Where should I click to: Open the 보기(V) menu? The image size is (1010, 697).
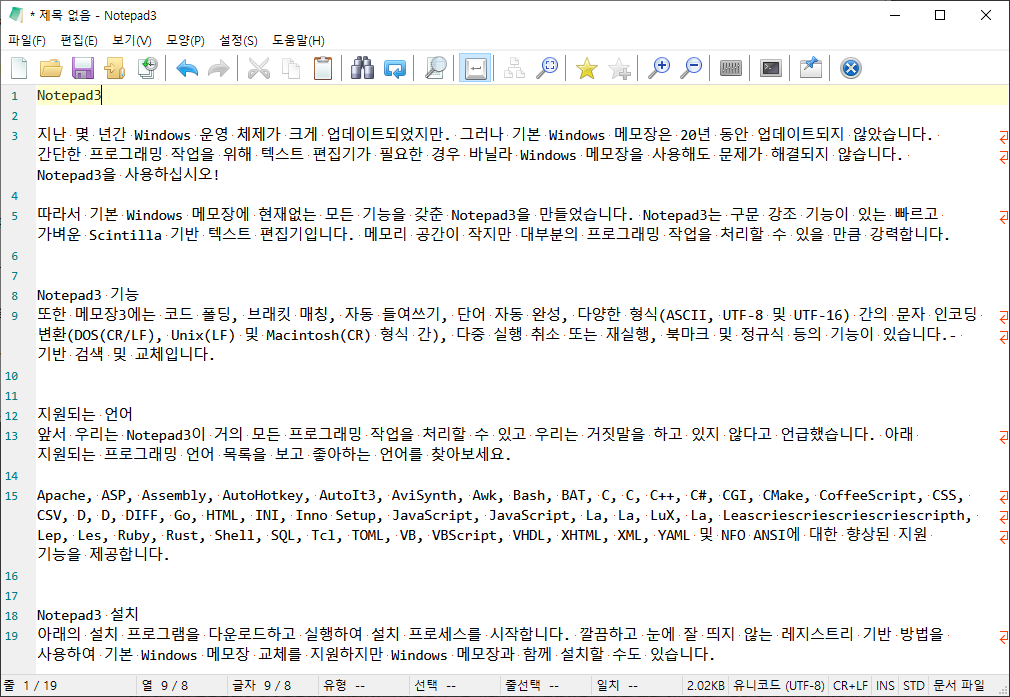[131, 41]
